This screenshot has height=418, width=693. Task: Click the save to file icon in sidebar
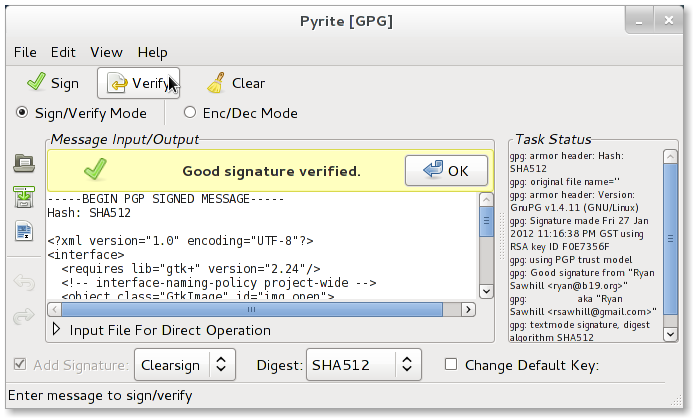24,197
